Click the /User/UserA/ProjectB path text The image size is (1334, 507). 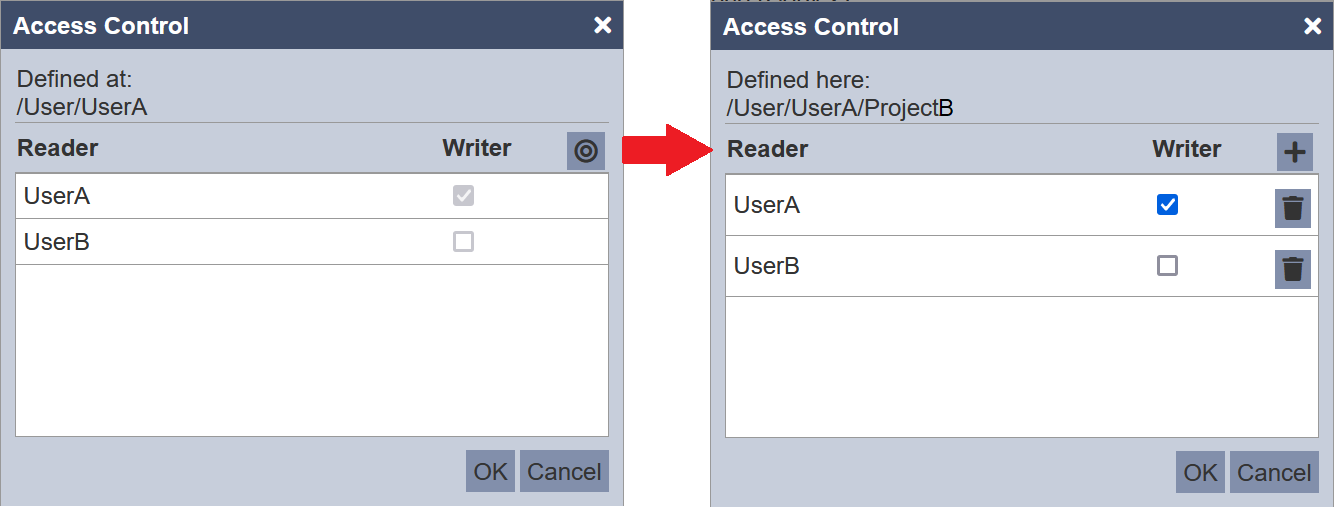[840, 108]
